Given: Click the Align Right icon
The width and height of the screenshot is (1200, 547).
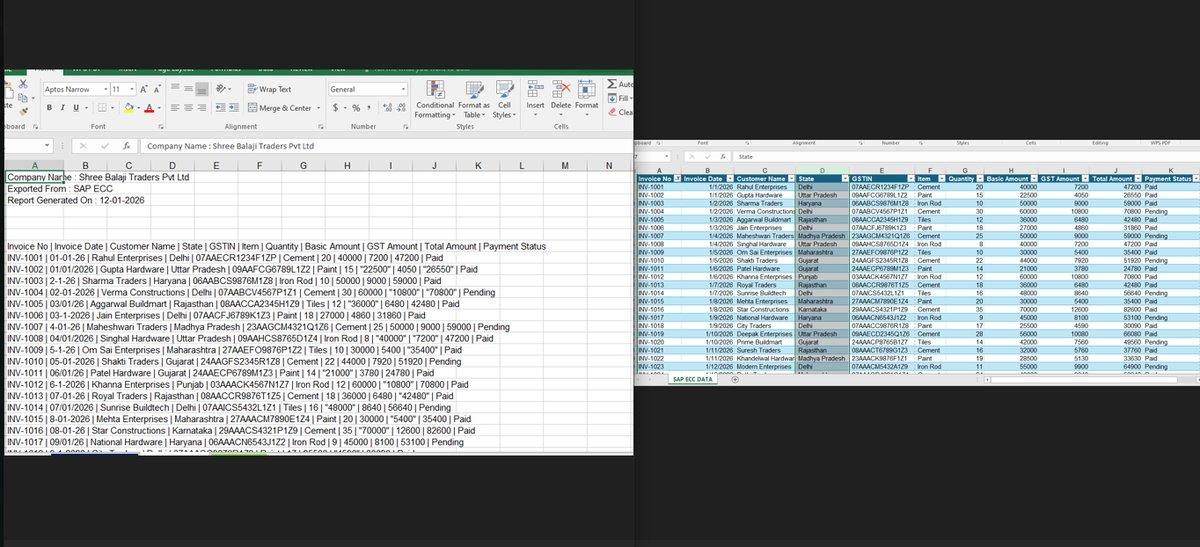Looking at the screenshot, I should (x=202, y=107).
